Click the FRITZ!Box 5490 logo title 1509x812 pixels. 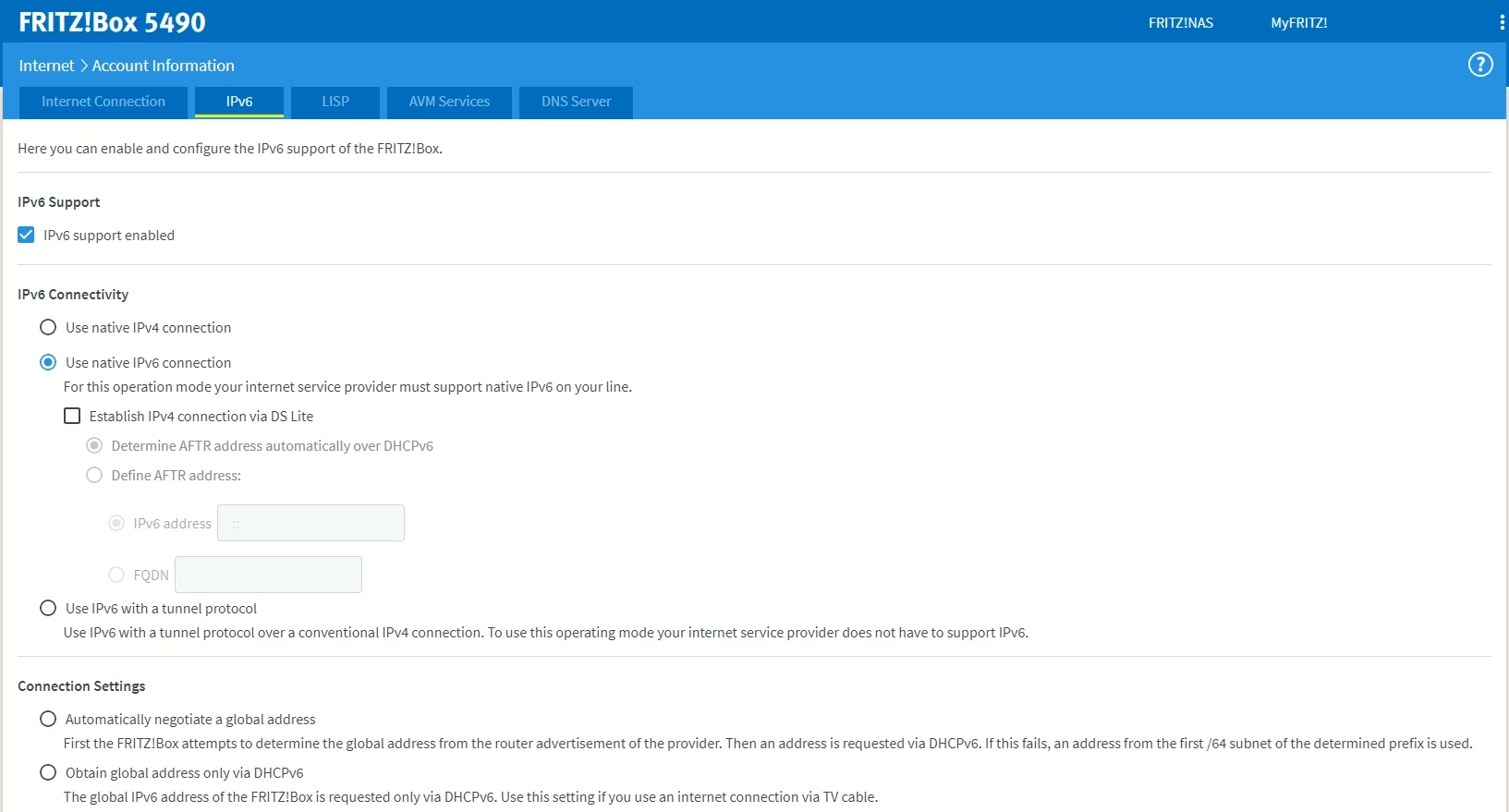tap(112, 22)
